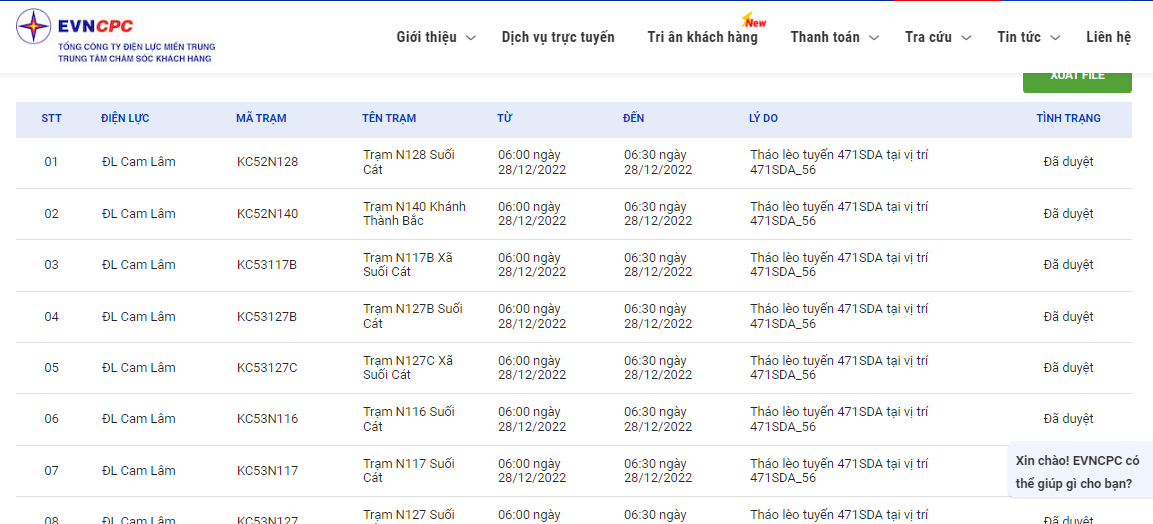
Task: Select row 01 station code KC52N128
Action: 267,162
